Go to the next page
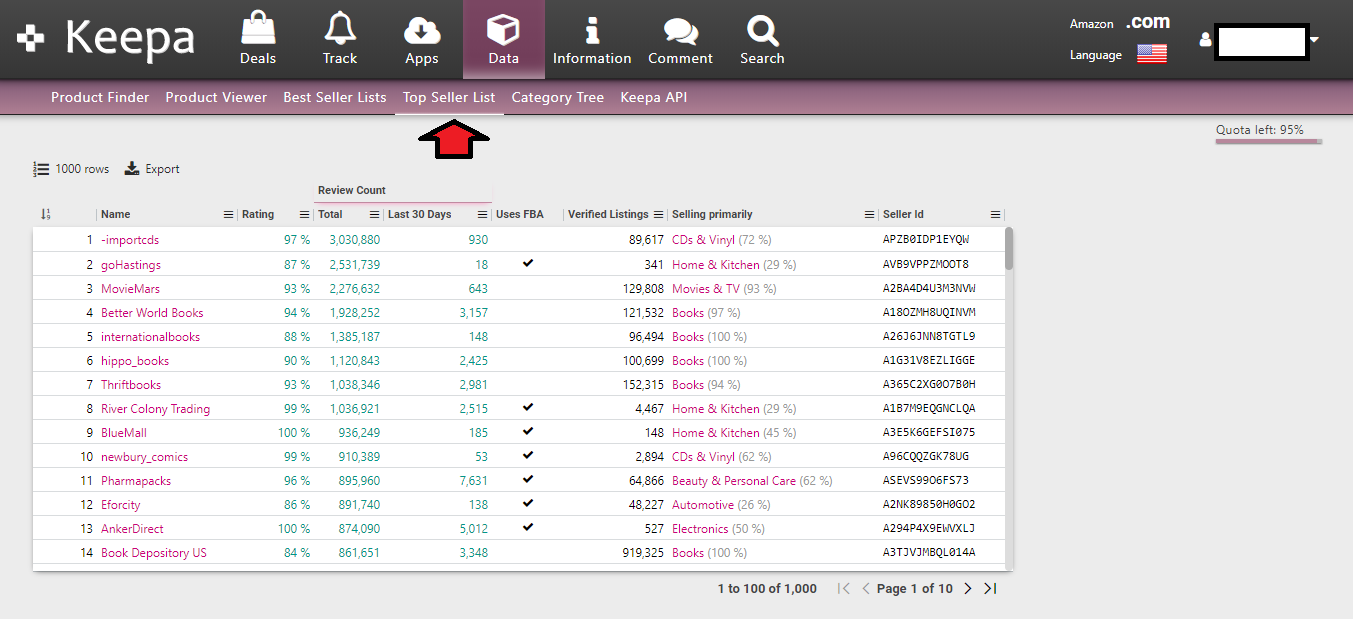The height and width of the screenshot is (619, 1353). click(x=967, y=588)
